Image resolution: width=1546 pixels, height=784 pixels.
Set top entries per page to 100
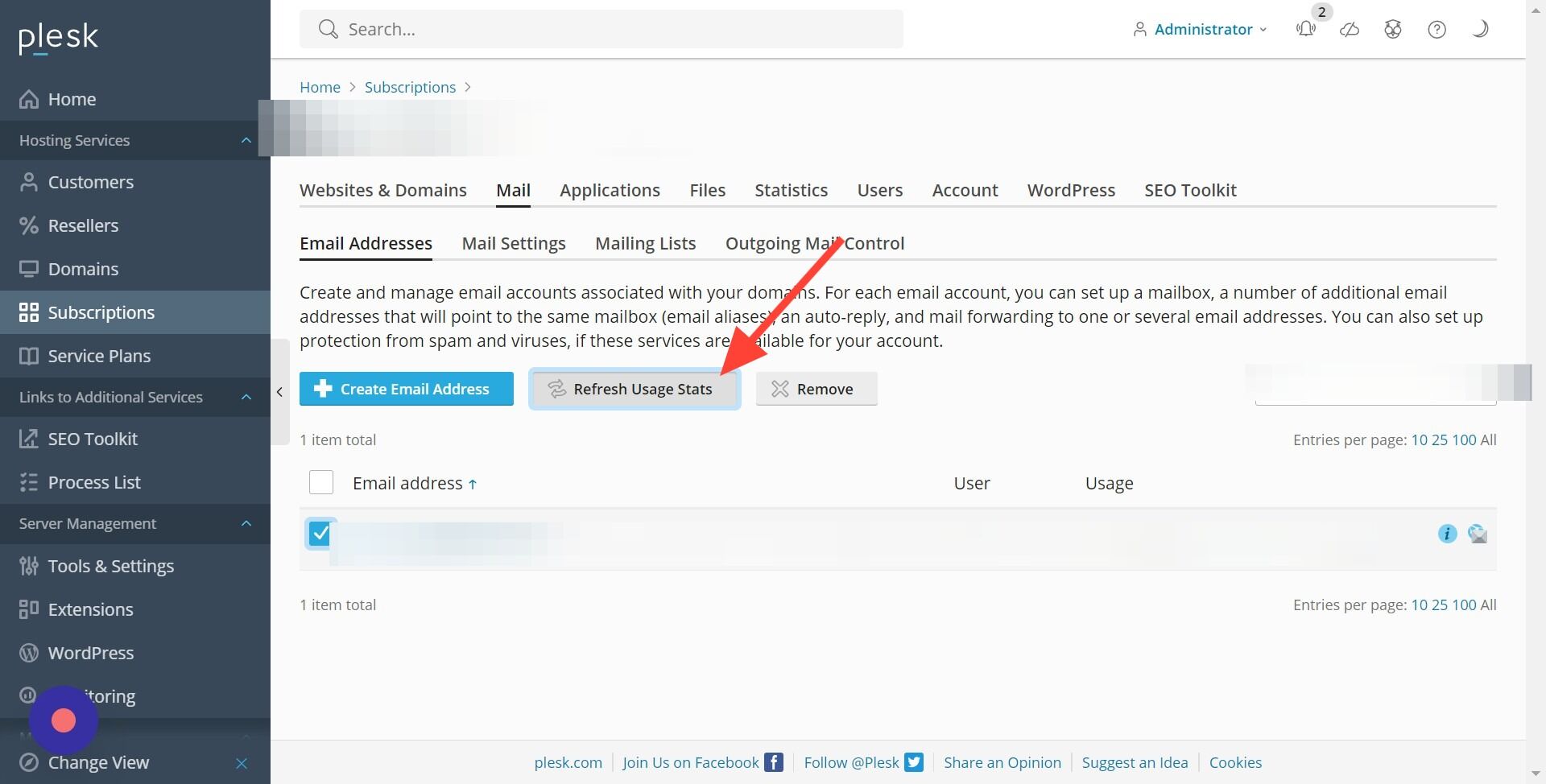coord(1464,439)
